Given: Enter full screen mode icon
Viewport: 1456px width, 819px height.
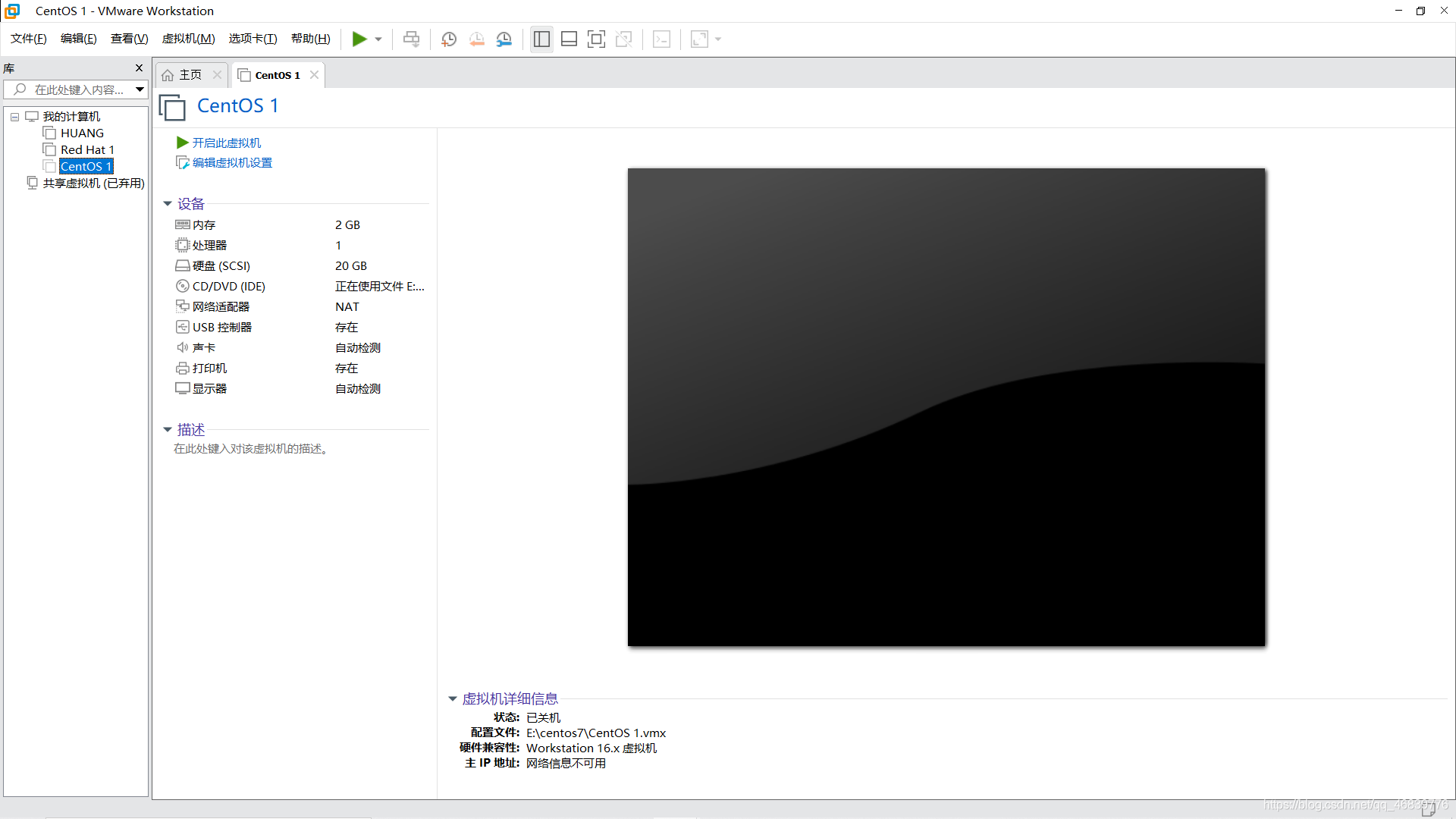Looking at the screenshot, I should point(596,39).
